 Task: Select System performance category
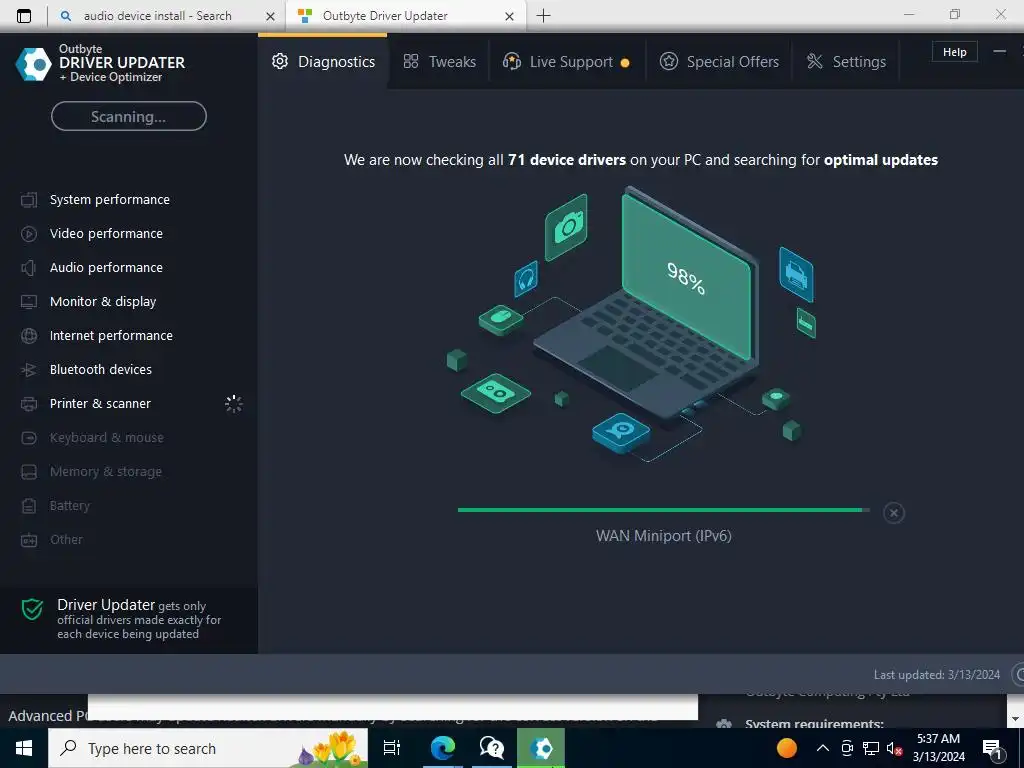[x=109, y=199]
